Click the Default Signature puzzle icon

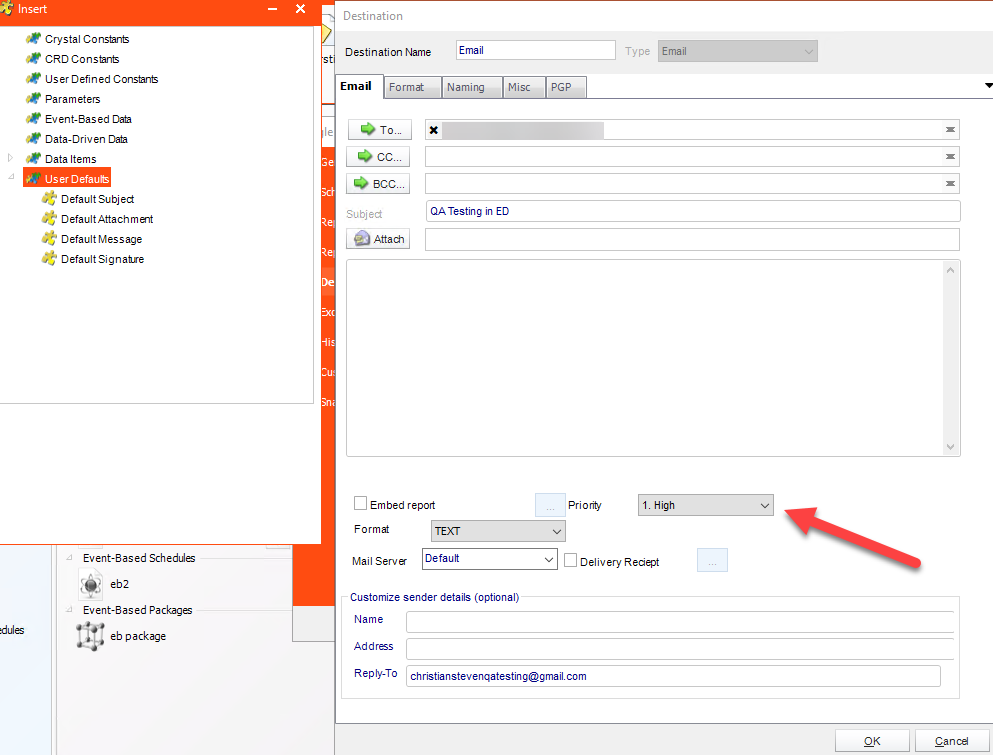pyautogui.click(x=49, y=259)
